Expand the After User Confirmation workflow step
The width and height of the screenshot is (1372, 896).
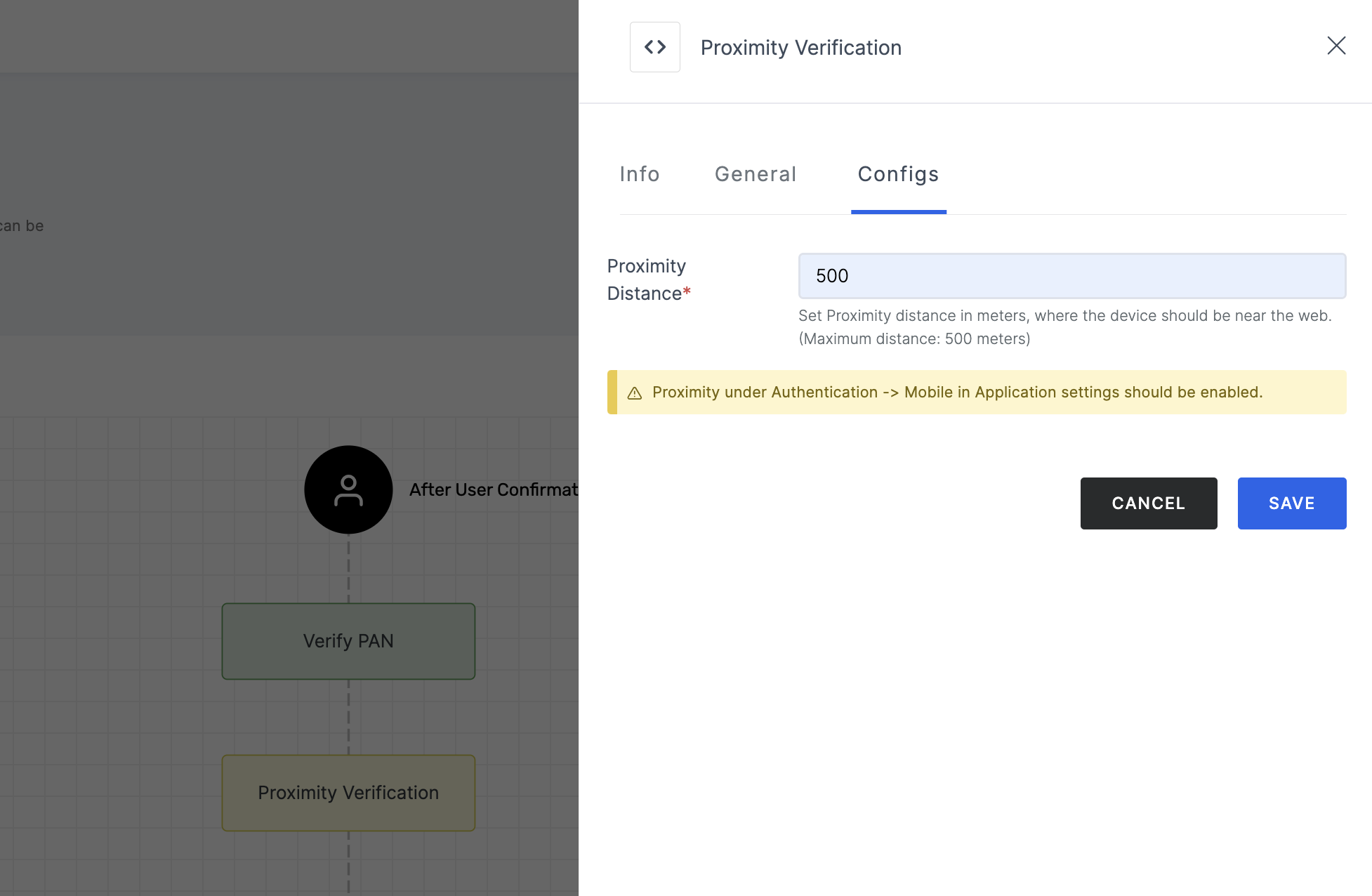pos(348,489)
